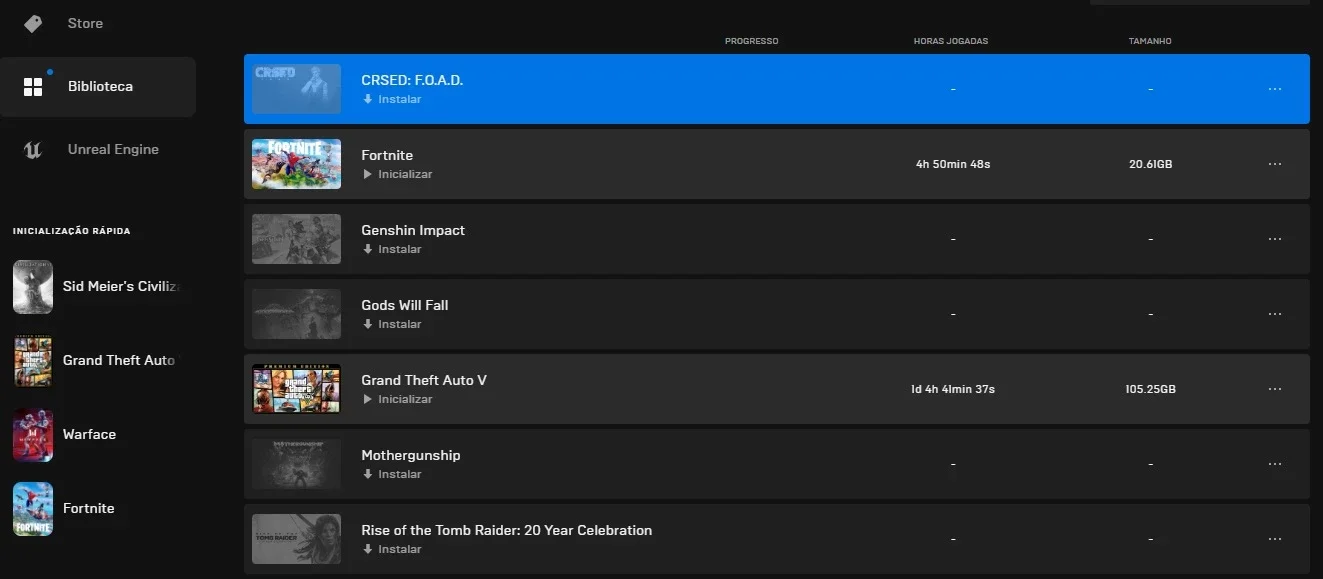Open three-dot menu for CRSED: F.O.A.D.
This screenshot has width=1323, height=579.
1274,89
